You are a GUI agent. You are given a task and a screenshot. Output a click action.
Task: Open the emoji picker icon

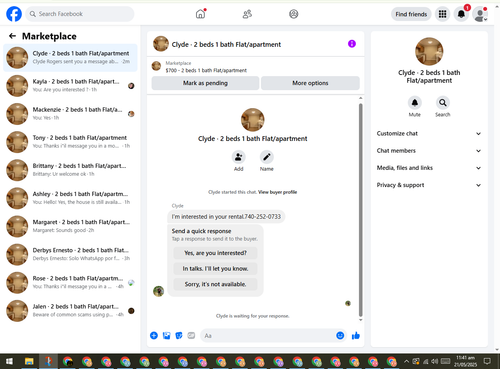(340, 335)
